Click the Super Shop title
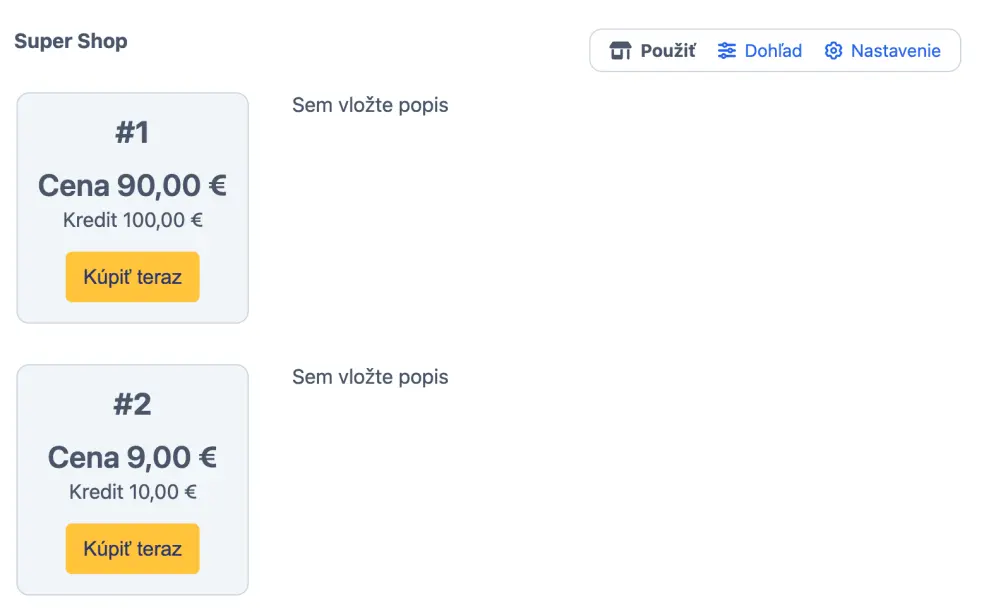The width and height of the screenshot is (984, 612). [71, 42]
